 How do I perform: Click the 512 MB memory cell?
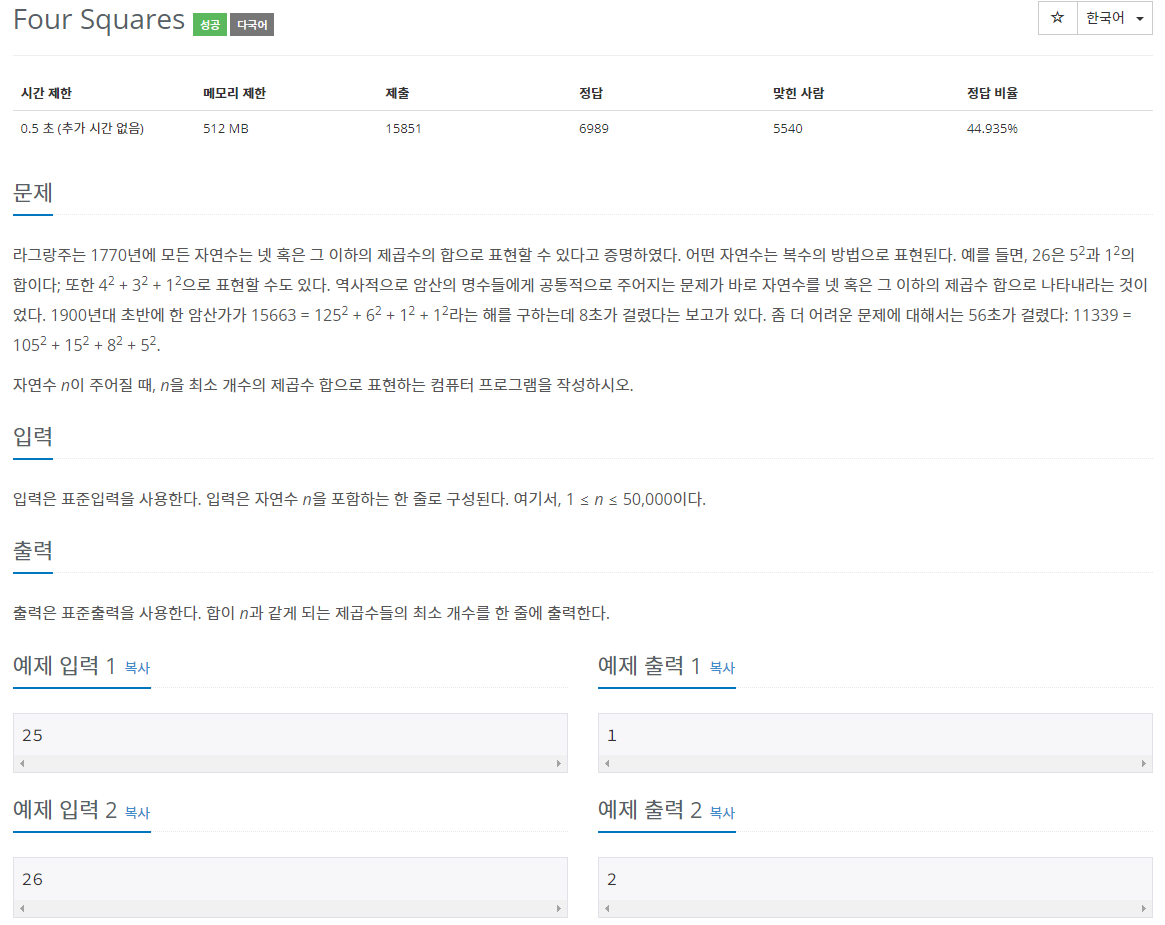point(226,129)
